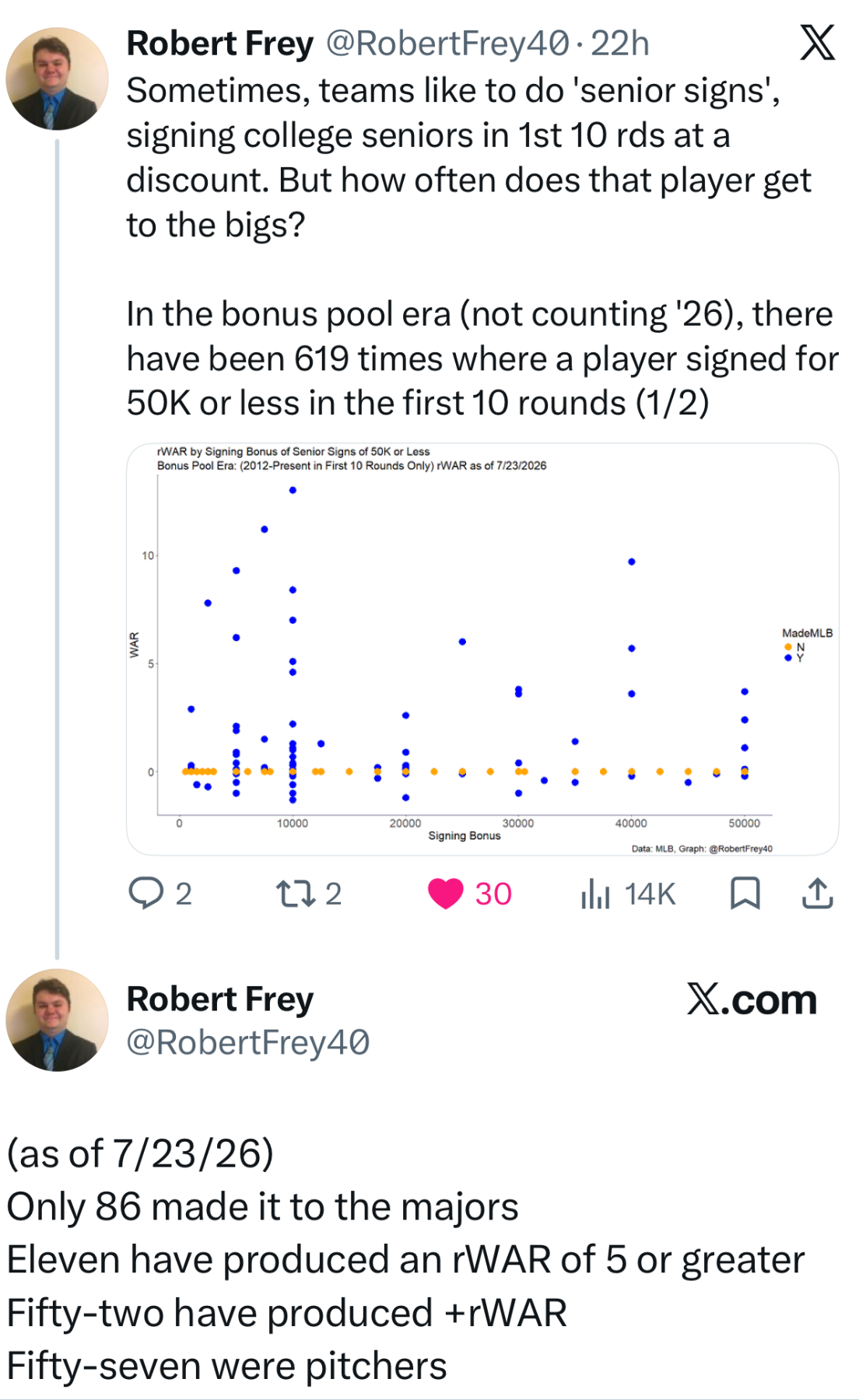Viewport: 859px width, 1400px height.
Task: View analytics via the 14K views icon
Action: pyautogui.click(x=595, y=894)
